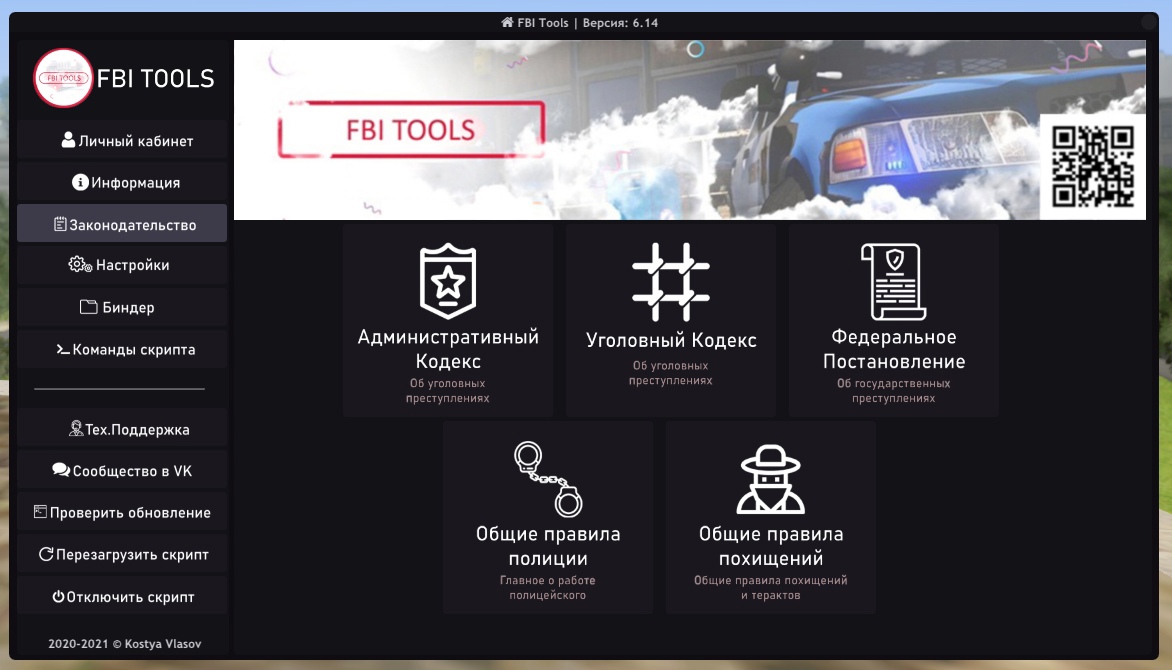
Task: Click the FBI TOOLS banner image
Action: pyautogui.click(x=689, y=129)
